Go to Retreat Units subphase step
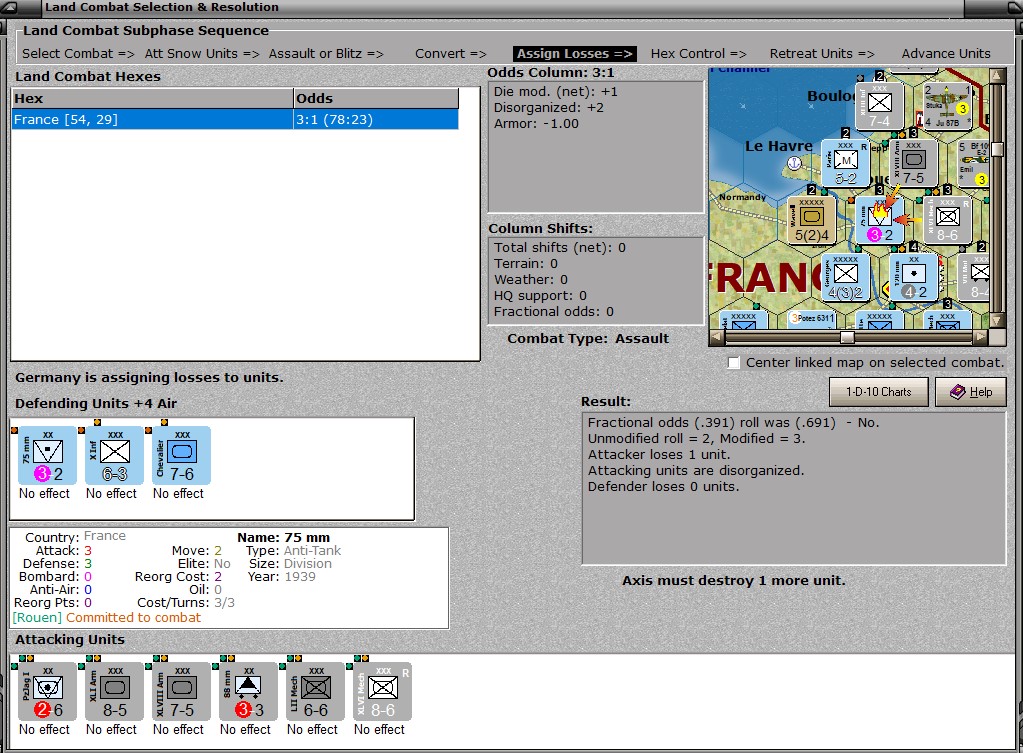Screen dimensions: 1023x753 [821, 53]
